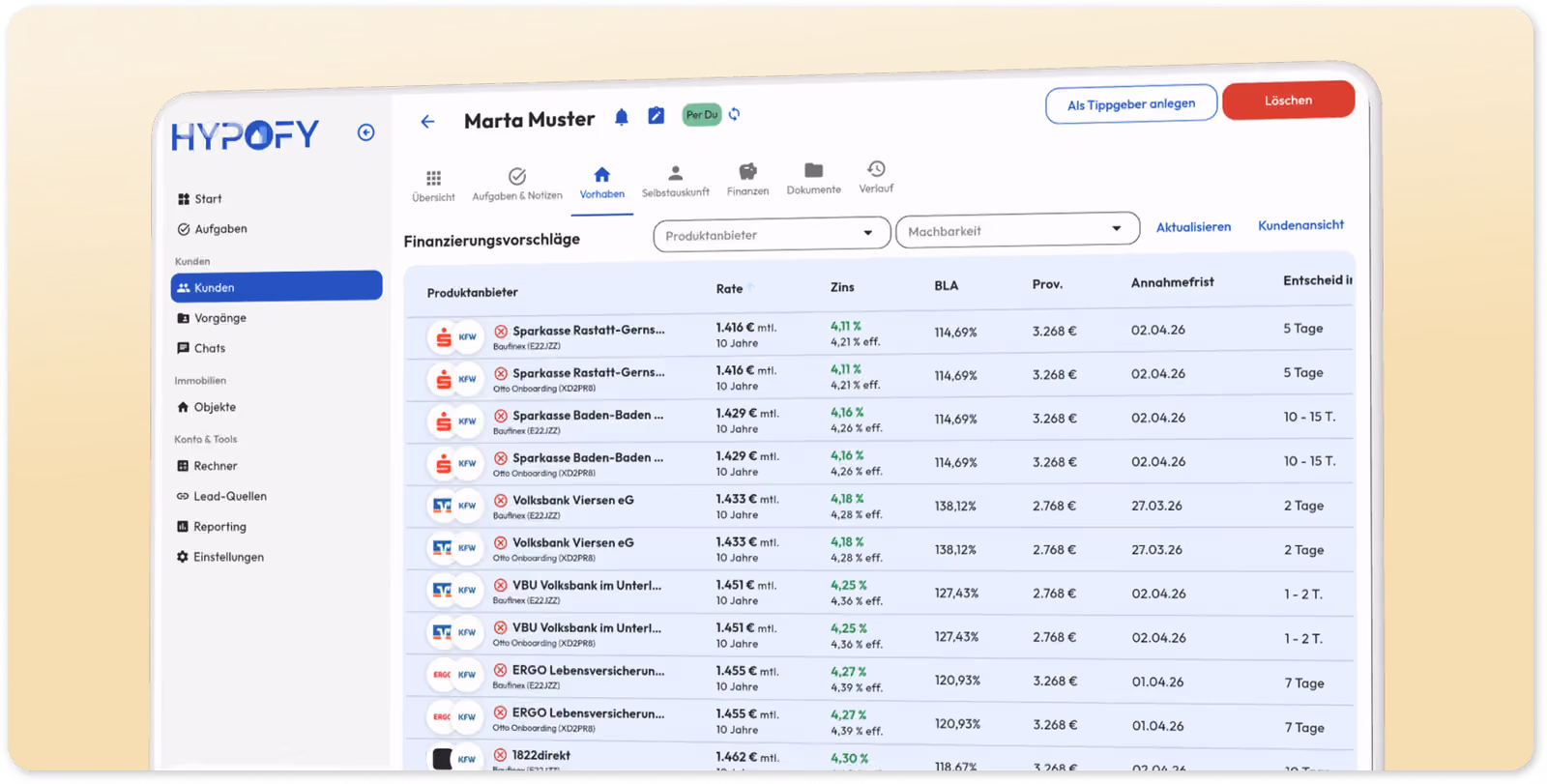The width and height of the screenshot is (1547, 784).
Task: Select the Vorhaben tab
Action: [x=602, y=182]
